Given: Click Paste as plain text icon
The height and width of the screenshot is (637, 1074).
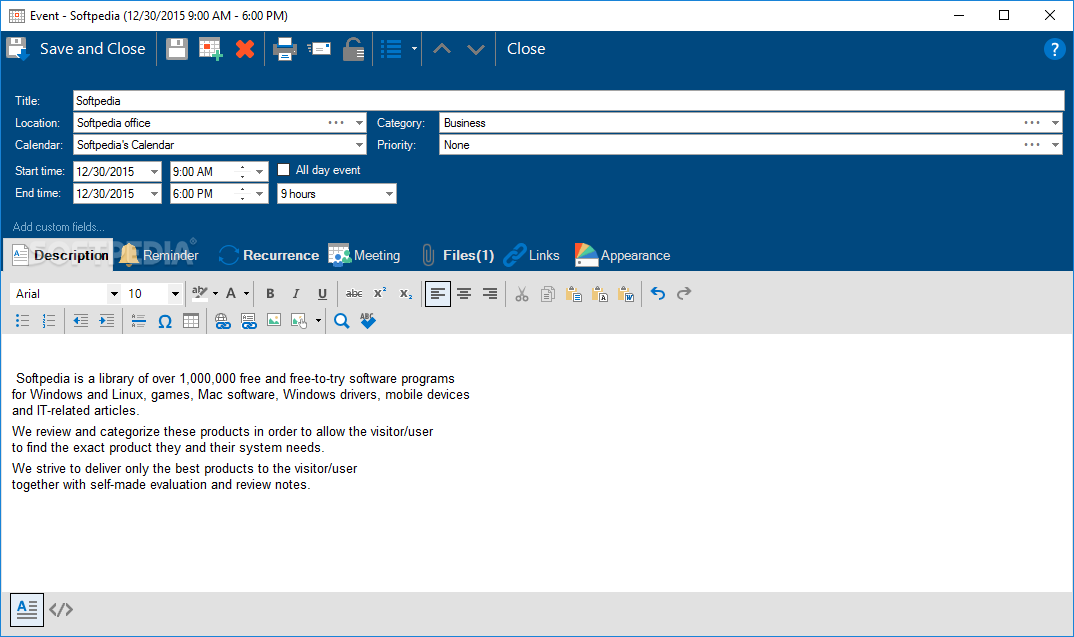Looking at the screenshot, I should click(x=599, y=294).
